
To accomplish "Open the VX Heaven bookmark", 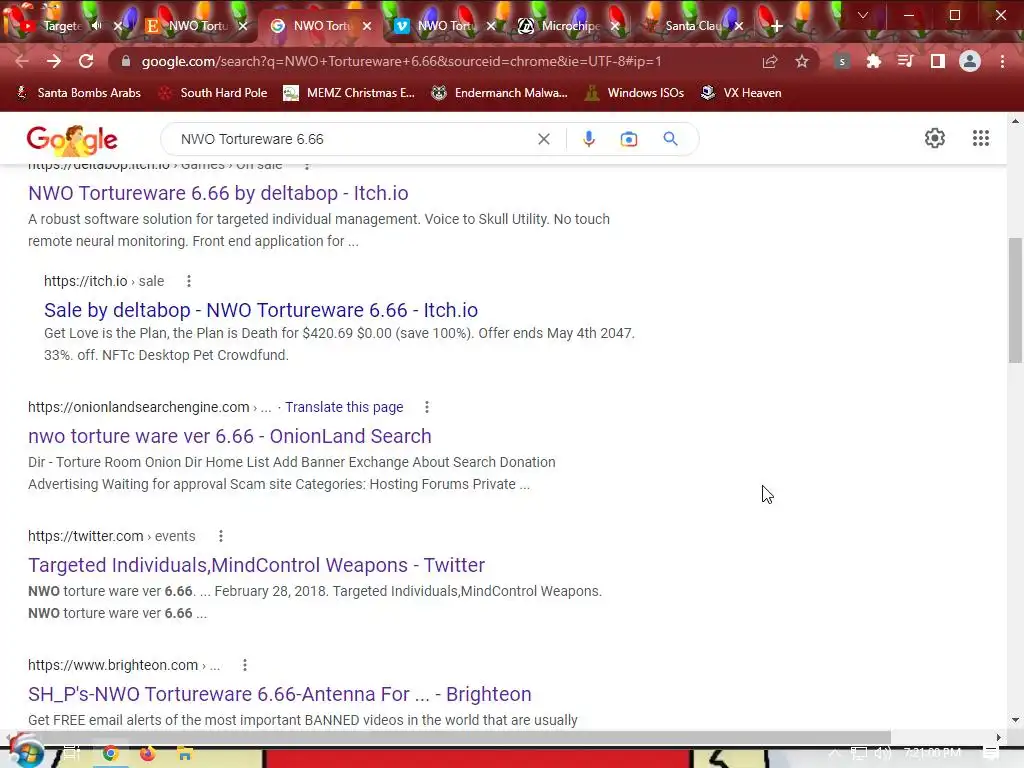I will coord(741,93).
